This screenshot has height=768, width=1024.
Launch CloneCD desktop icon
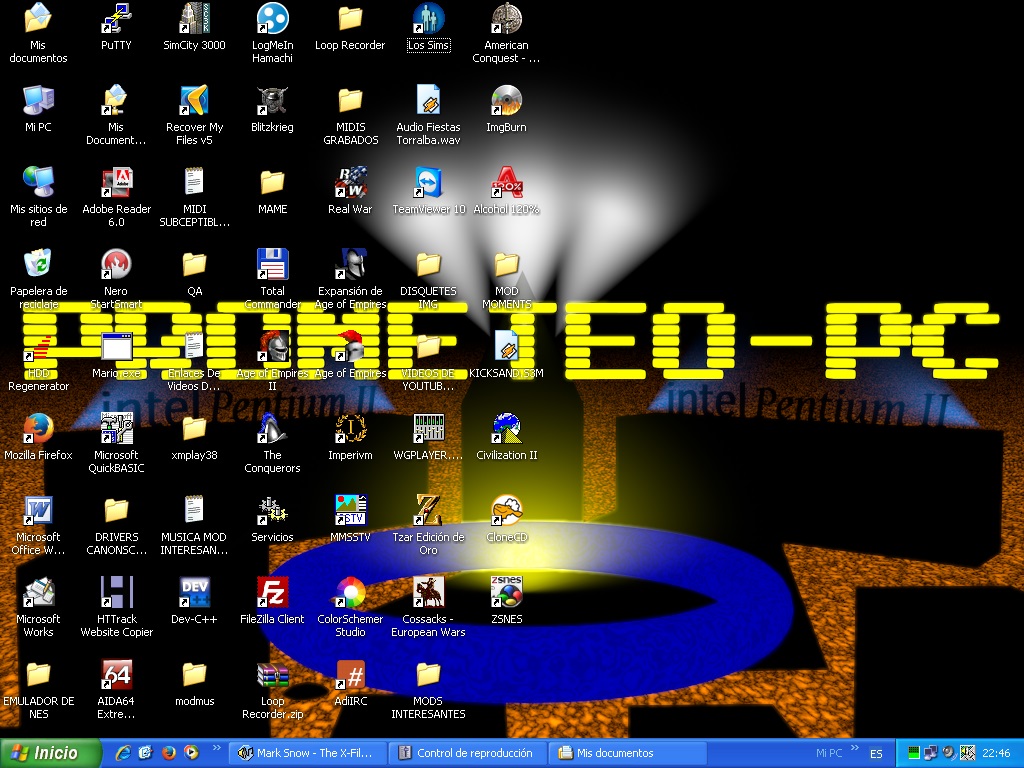tap(506, 520)
